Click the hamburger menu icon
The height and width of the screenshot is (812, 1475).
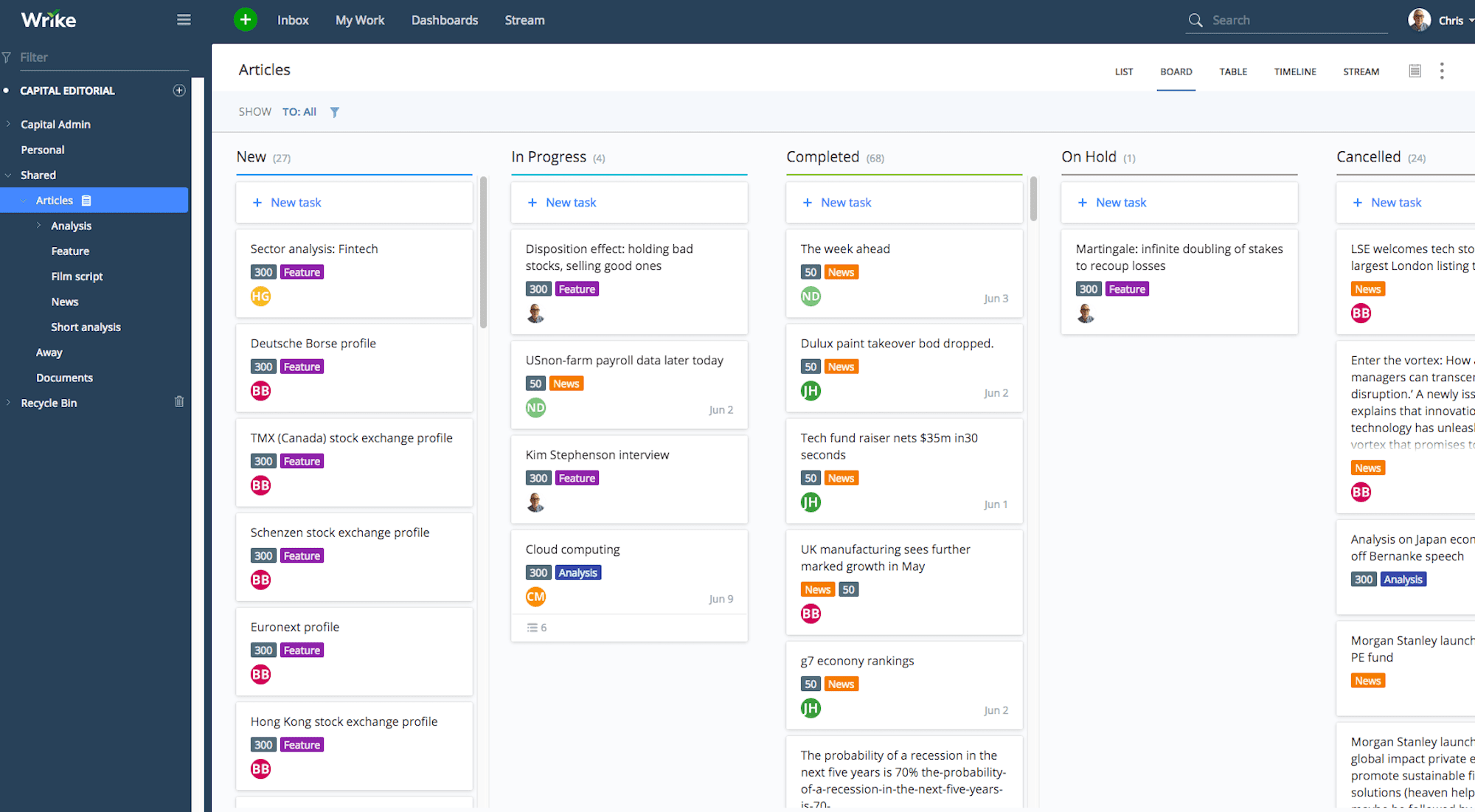[x=184, y=20]
